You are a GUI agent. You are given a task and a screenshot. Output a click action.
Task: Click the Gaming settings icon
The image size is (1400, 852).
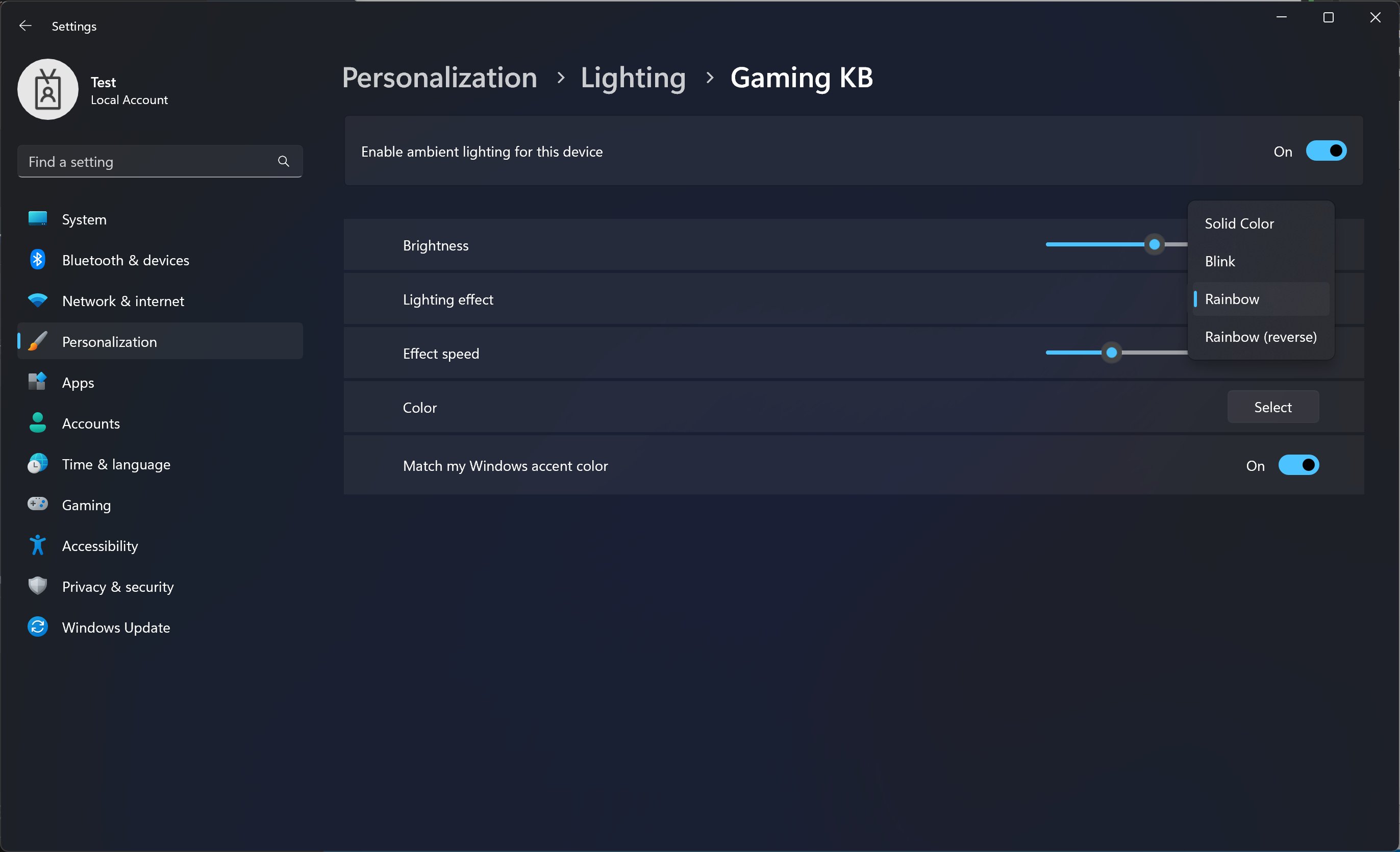tap(37, 505)
